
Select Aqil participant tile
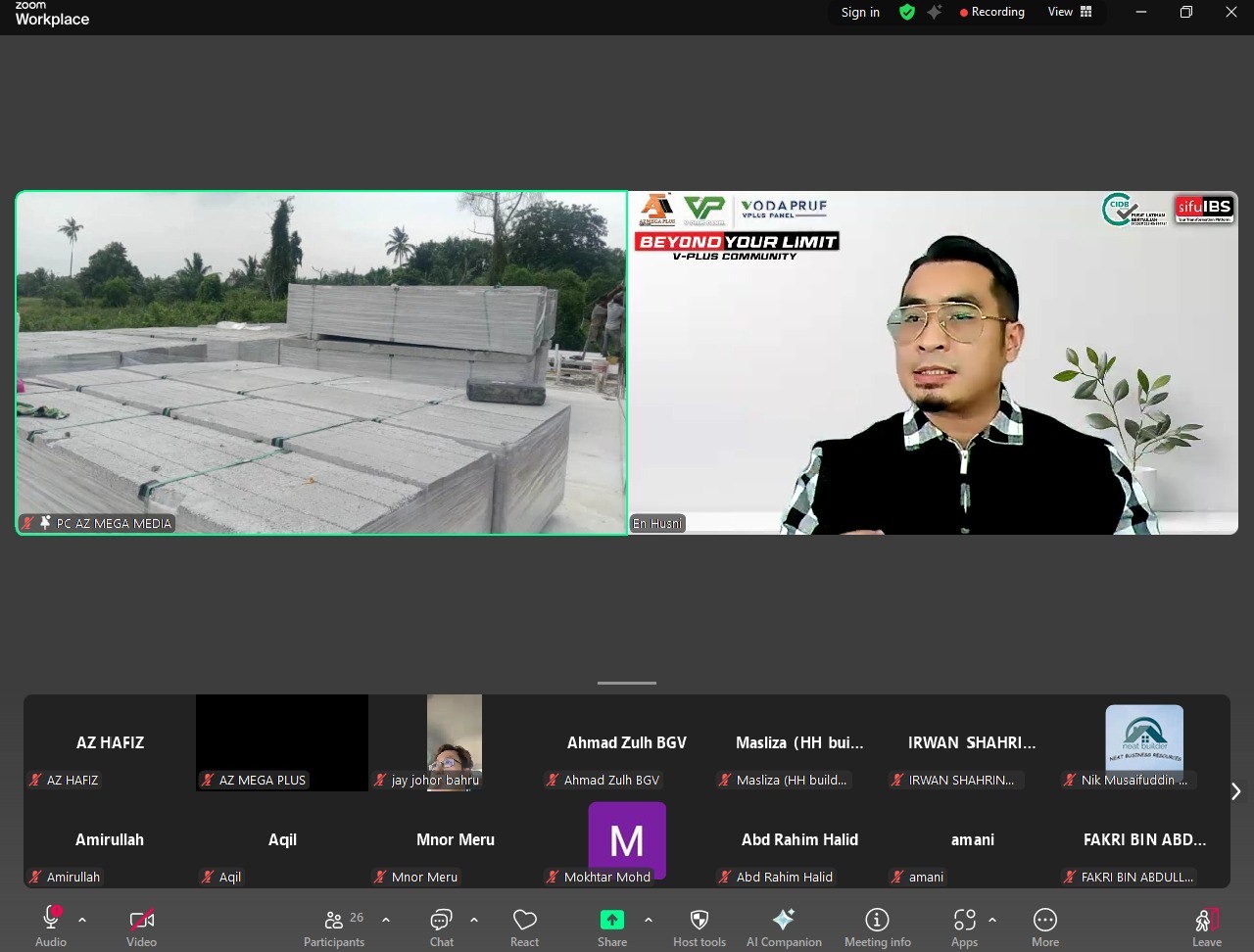pos(282,839)
